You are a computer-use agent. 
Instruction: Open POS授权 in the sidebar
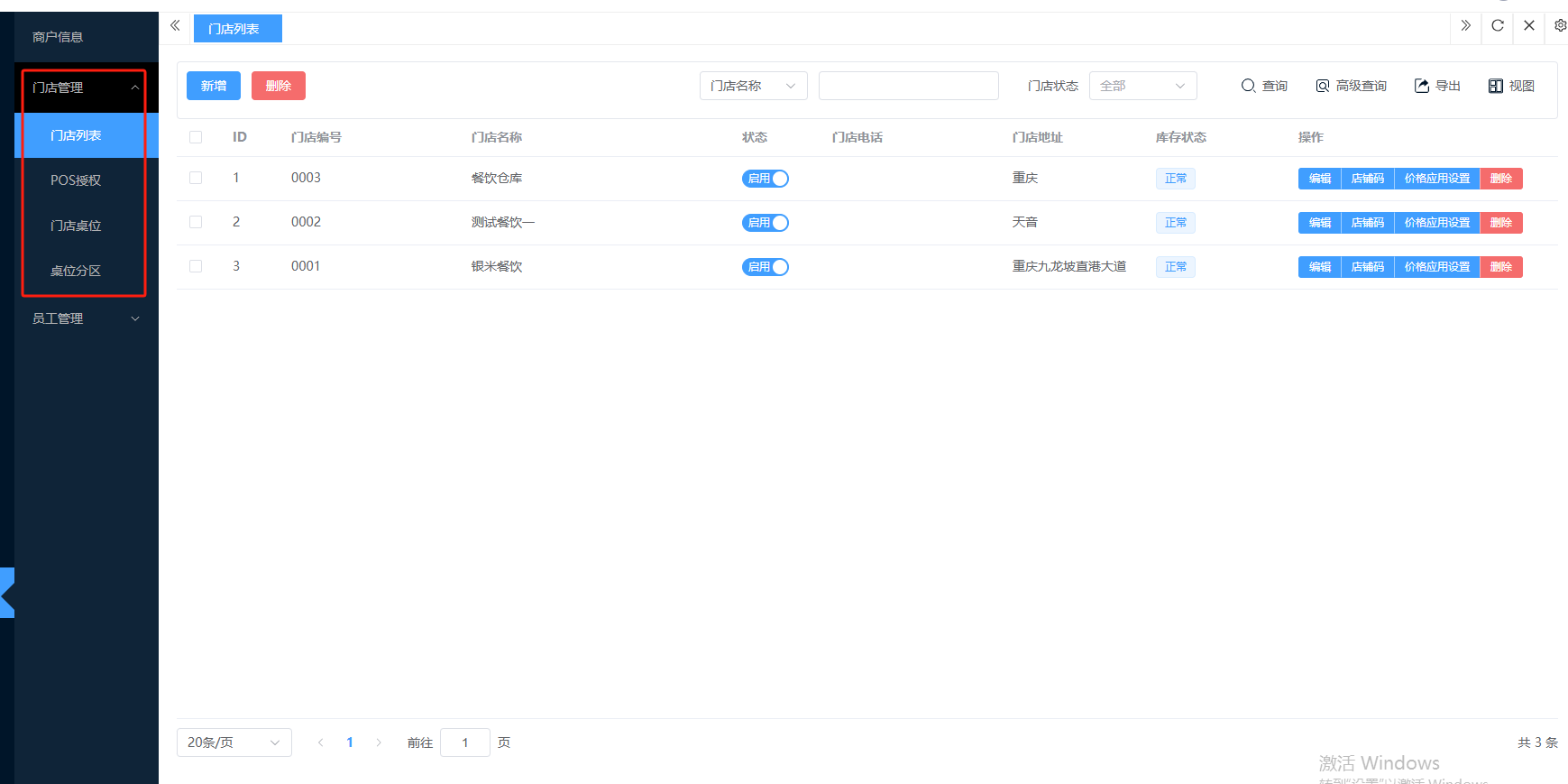76,180
